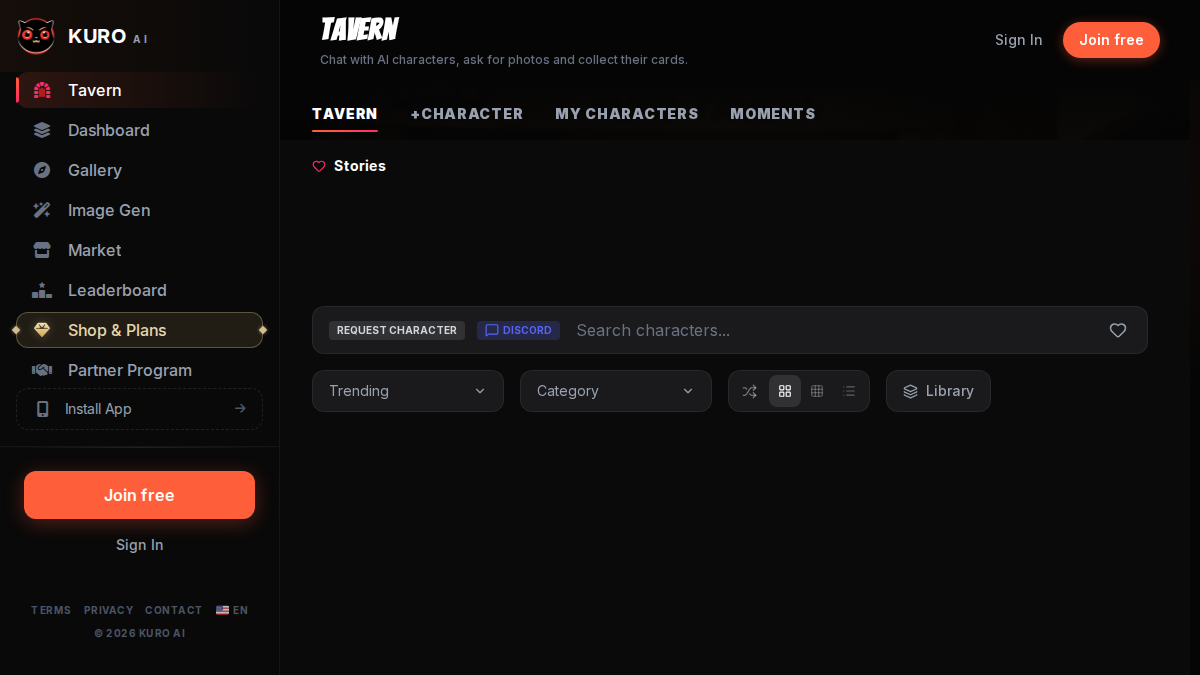Select the Image Gen wand icon

tap(42, 210)
